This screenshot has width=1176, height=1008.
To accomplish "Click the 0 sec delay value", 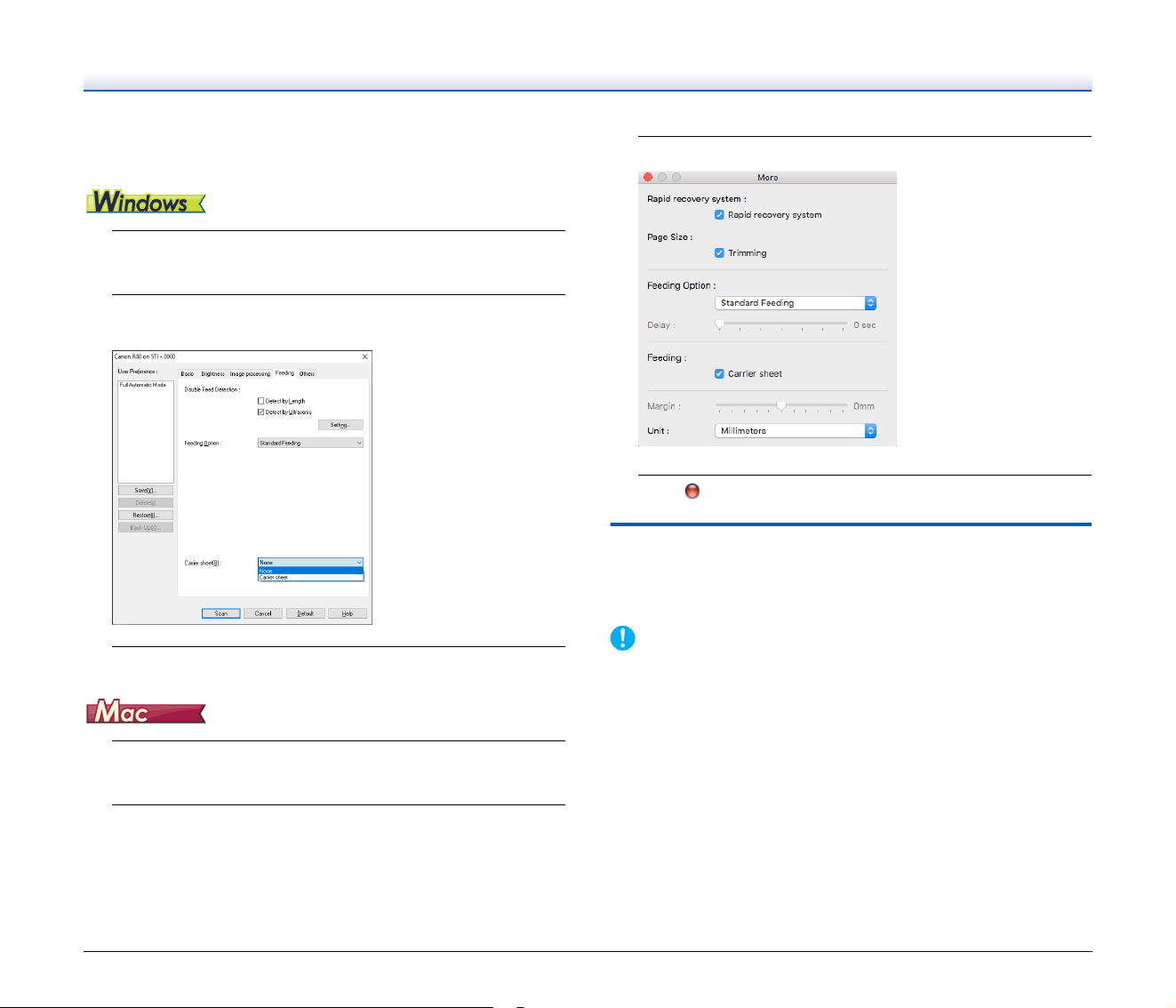I will (x=865, y=325).
